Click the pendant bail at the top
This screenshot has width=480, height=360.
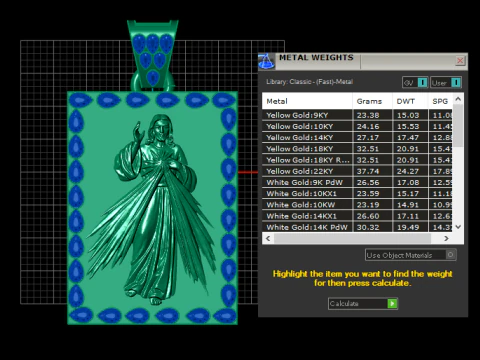click(153, 55)
